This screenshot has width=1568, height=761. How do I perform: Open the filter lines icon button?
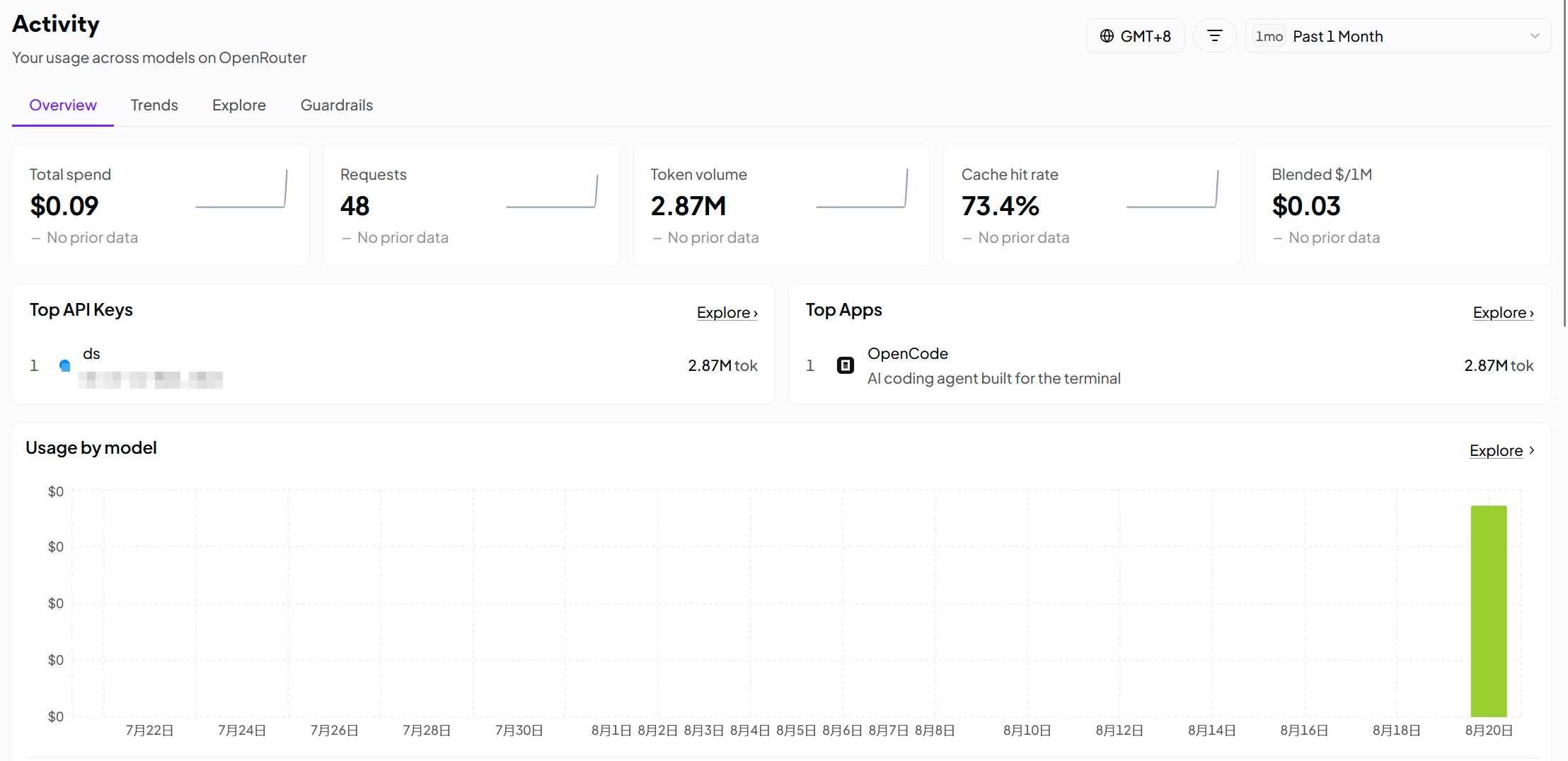(1214, 36)
